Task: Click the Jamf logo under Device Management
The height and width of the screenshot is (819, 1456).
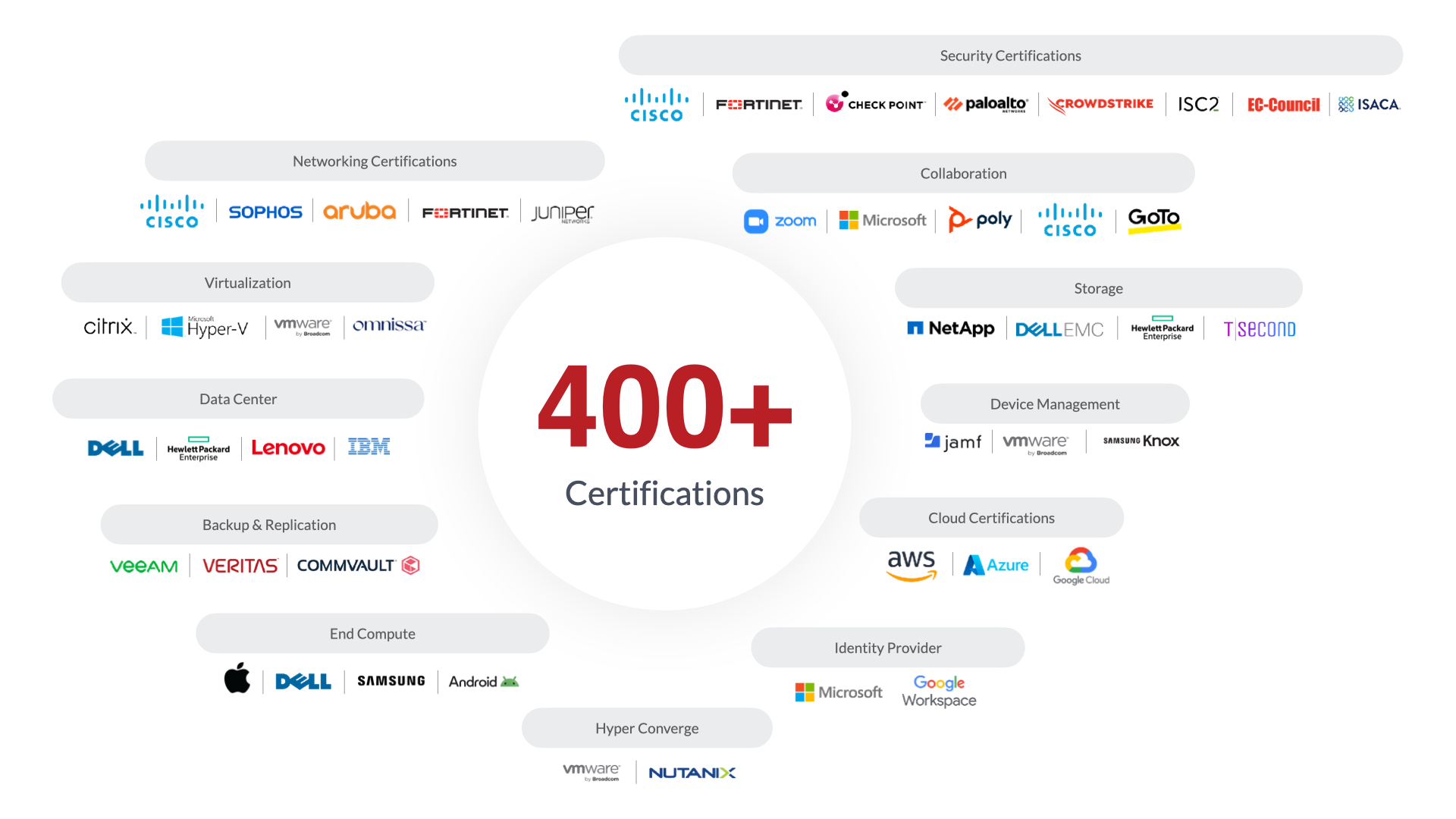Action: coord(953,441)
